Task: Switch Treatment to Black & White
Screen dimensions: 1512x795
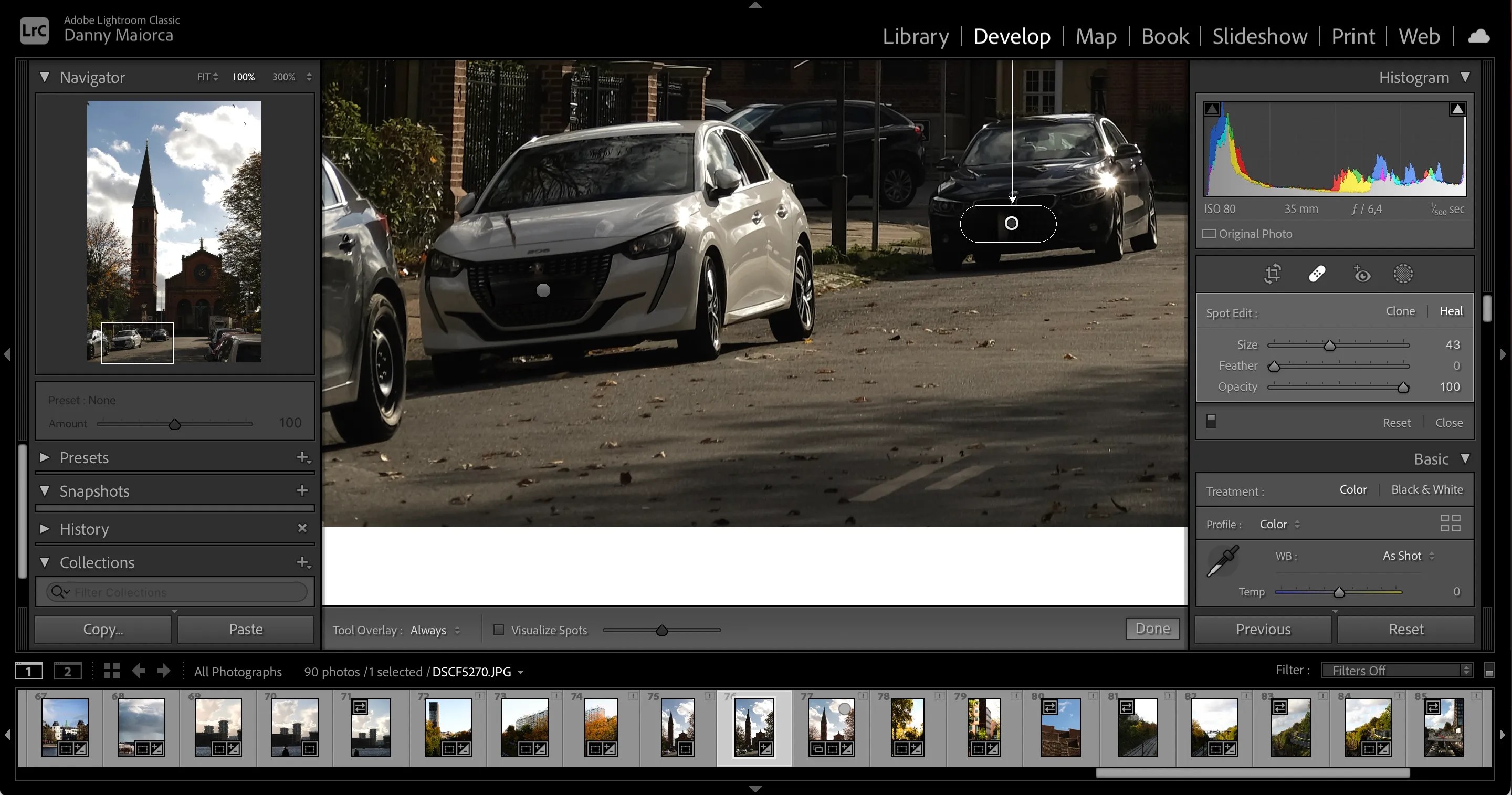Action: coord(1427,489)
